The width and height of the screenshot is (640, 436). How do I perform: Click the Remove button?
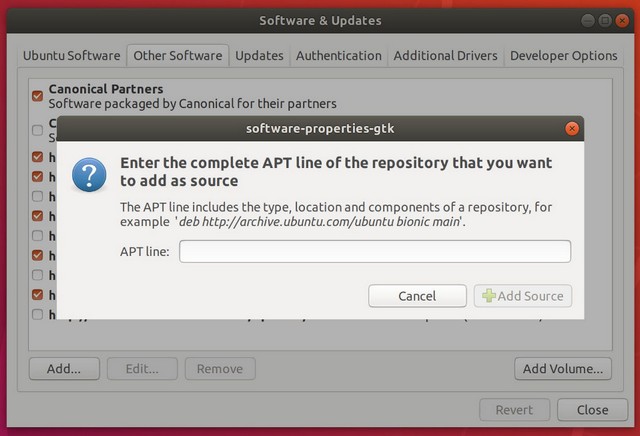(220, 369)
